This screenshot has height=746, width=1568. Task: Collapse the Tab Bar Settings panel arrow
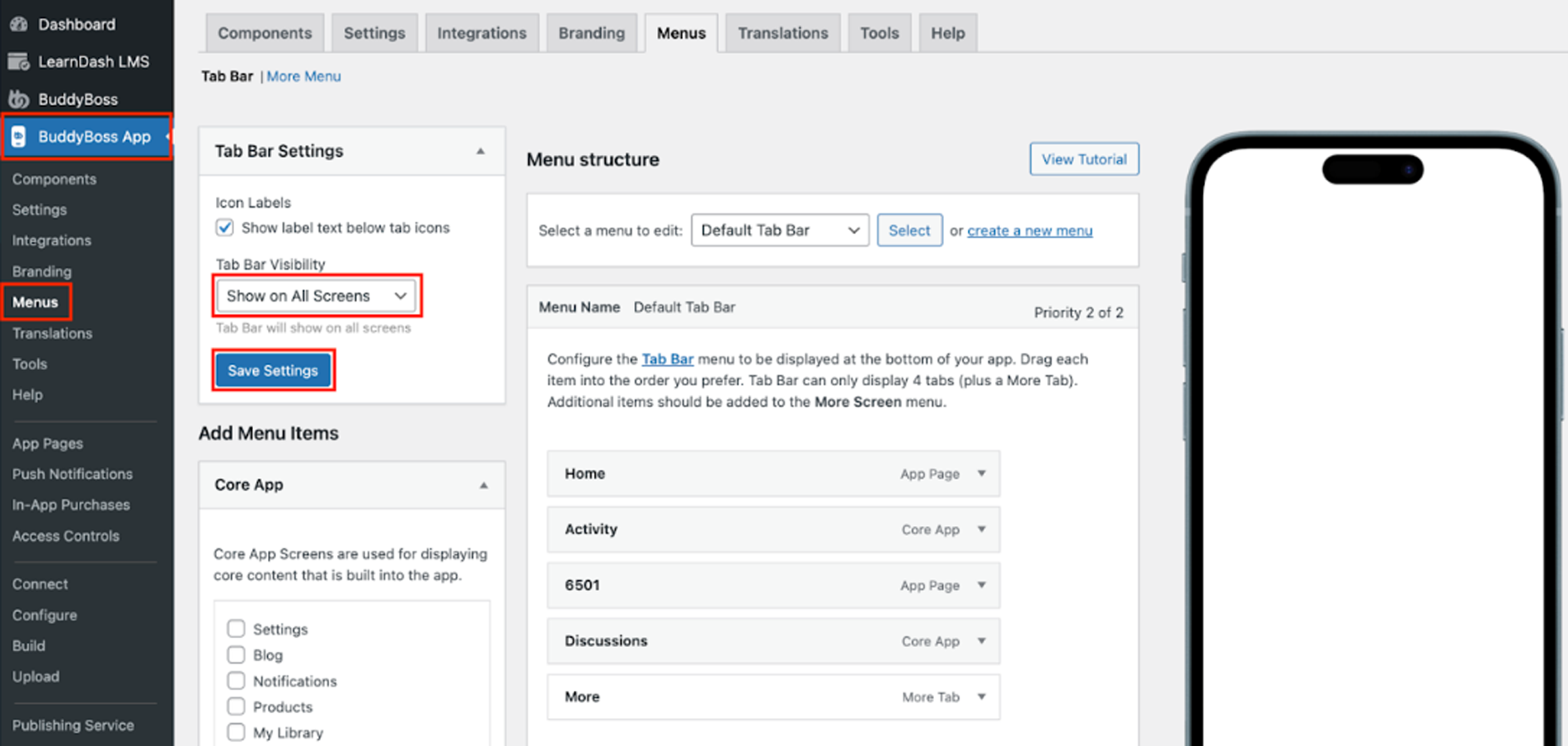(481, 151)
